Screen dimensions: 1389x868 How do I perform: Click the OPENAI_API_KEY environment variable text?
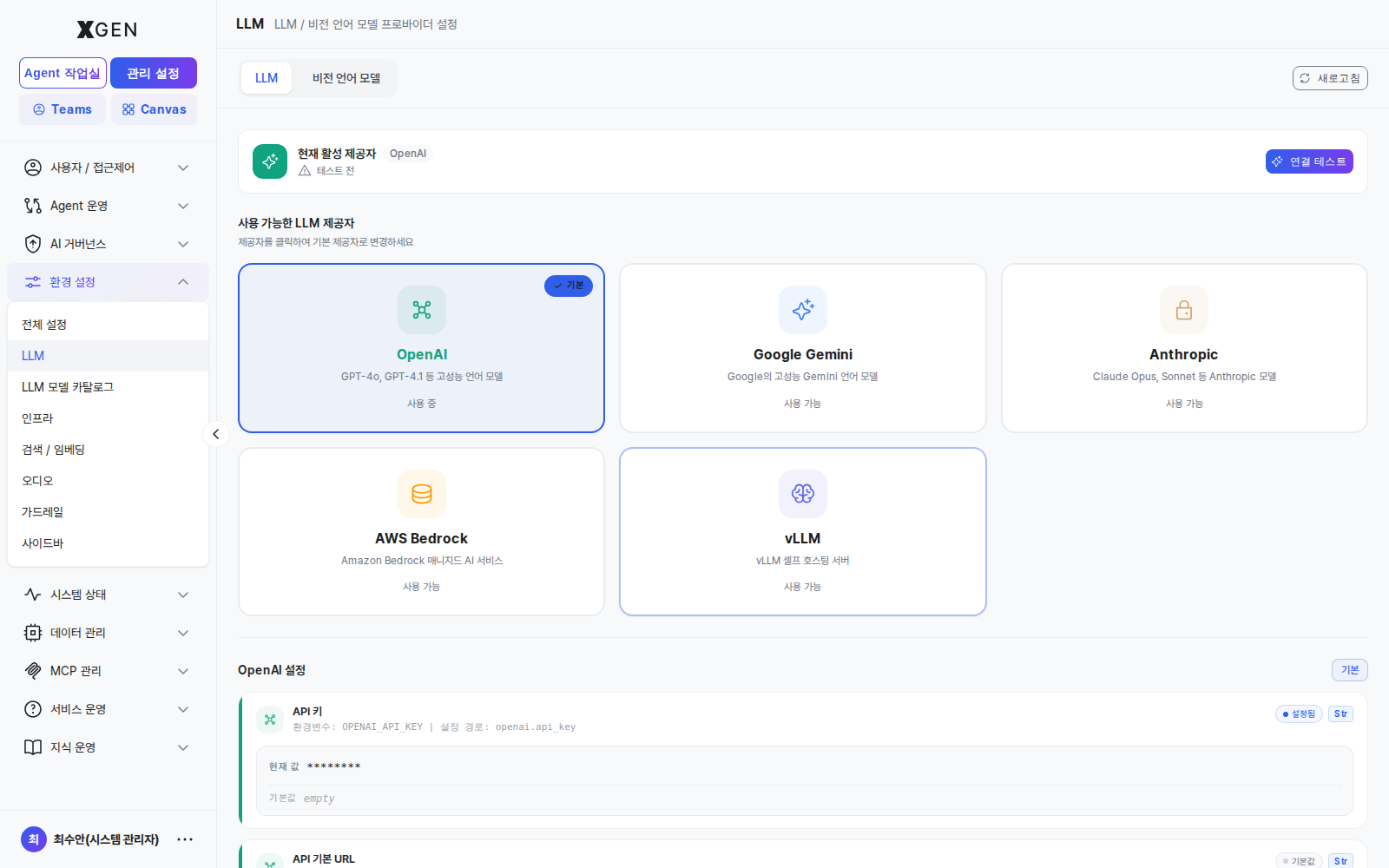tap(382, 727)
